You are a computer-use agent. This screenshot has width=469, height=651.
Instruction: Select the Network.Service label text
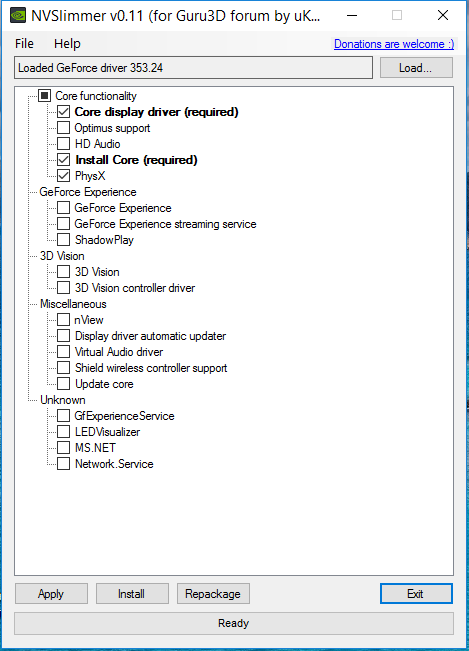114,464
